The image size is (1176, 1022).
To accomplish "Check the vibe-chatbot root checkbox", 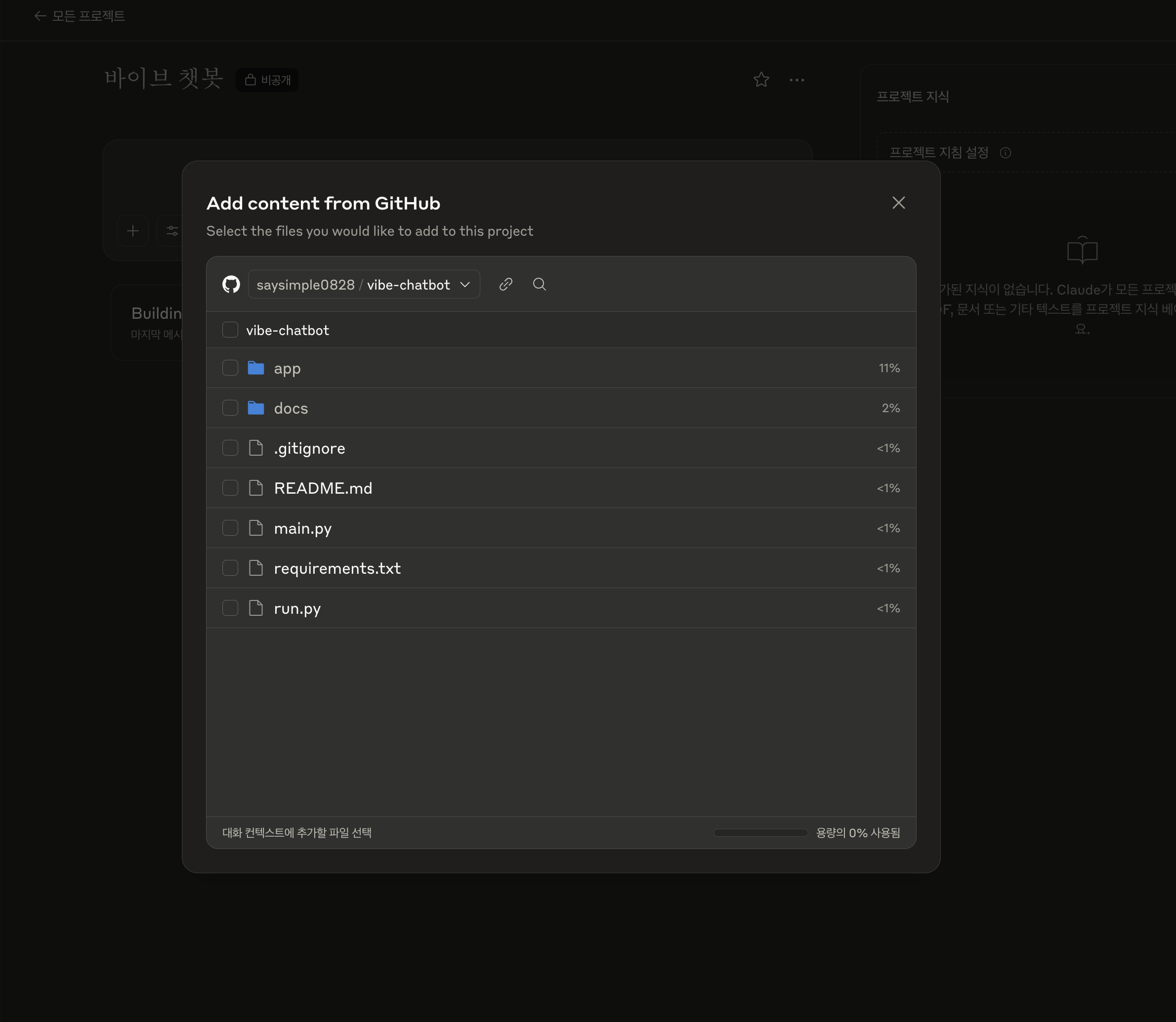I will pos(230,330).
